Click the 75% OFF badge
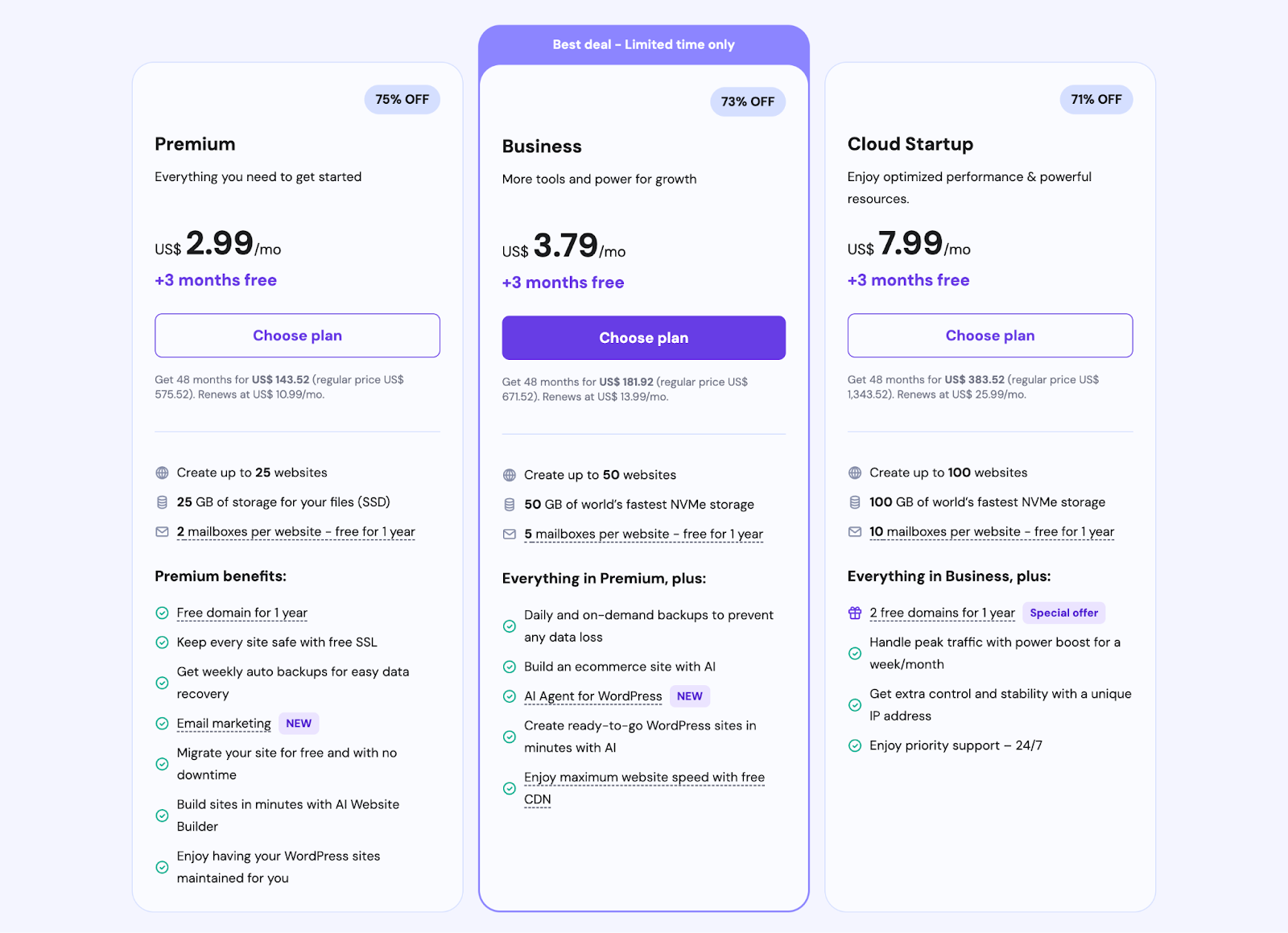The height and width of the screenshot is (933, 1288). click(402, 100)
